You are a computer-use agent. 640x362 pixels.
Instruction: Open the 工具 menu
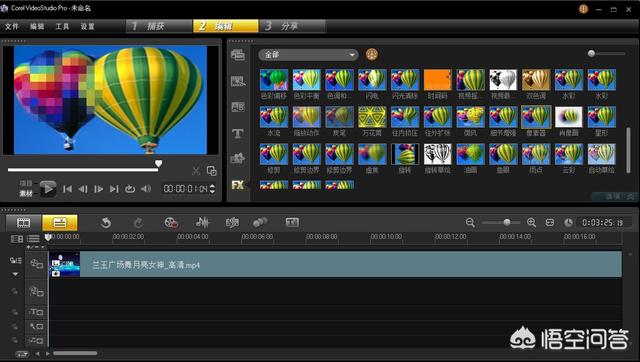[x=62, y=26]
